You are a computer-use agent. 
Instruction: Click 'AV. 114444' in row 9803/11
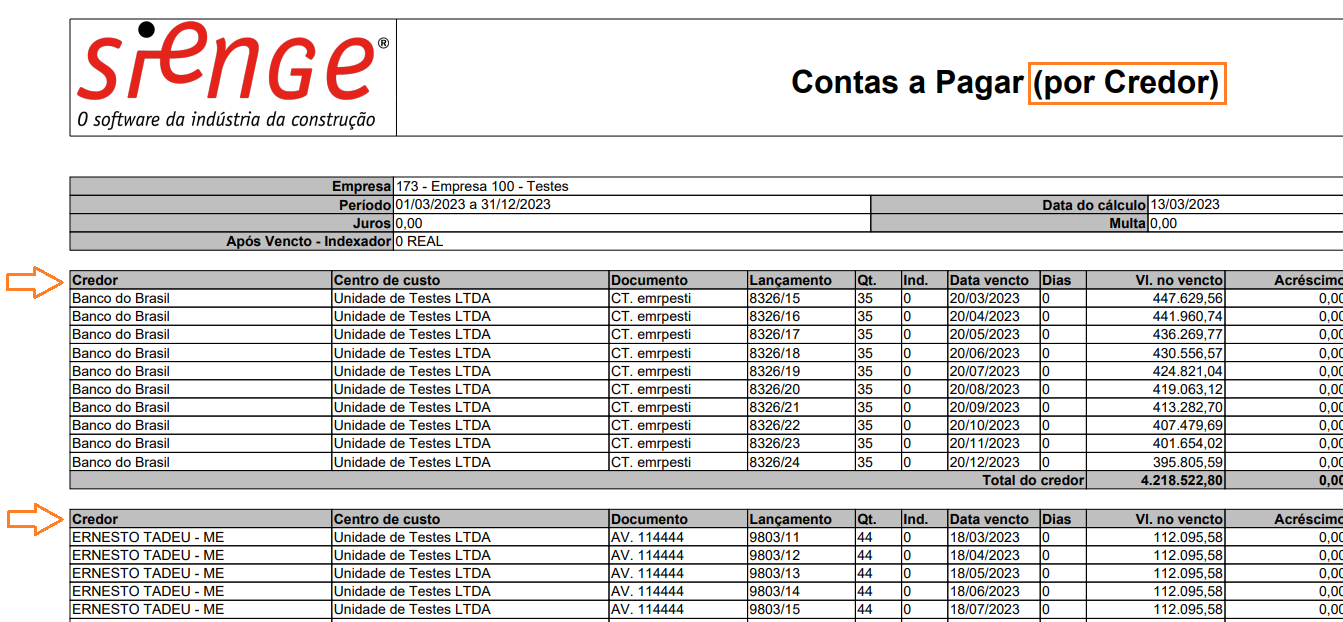(647, 537)
